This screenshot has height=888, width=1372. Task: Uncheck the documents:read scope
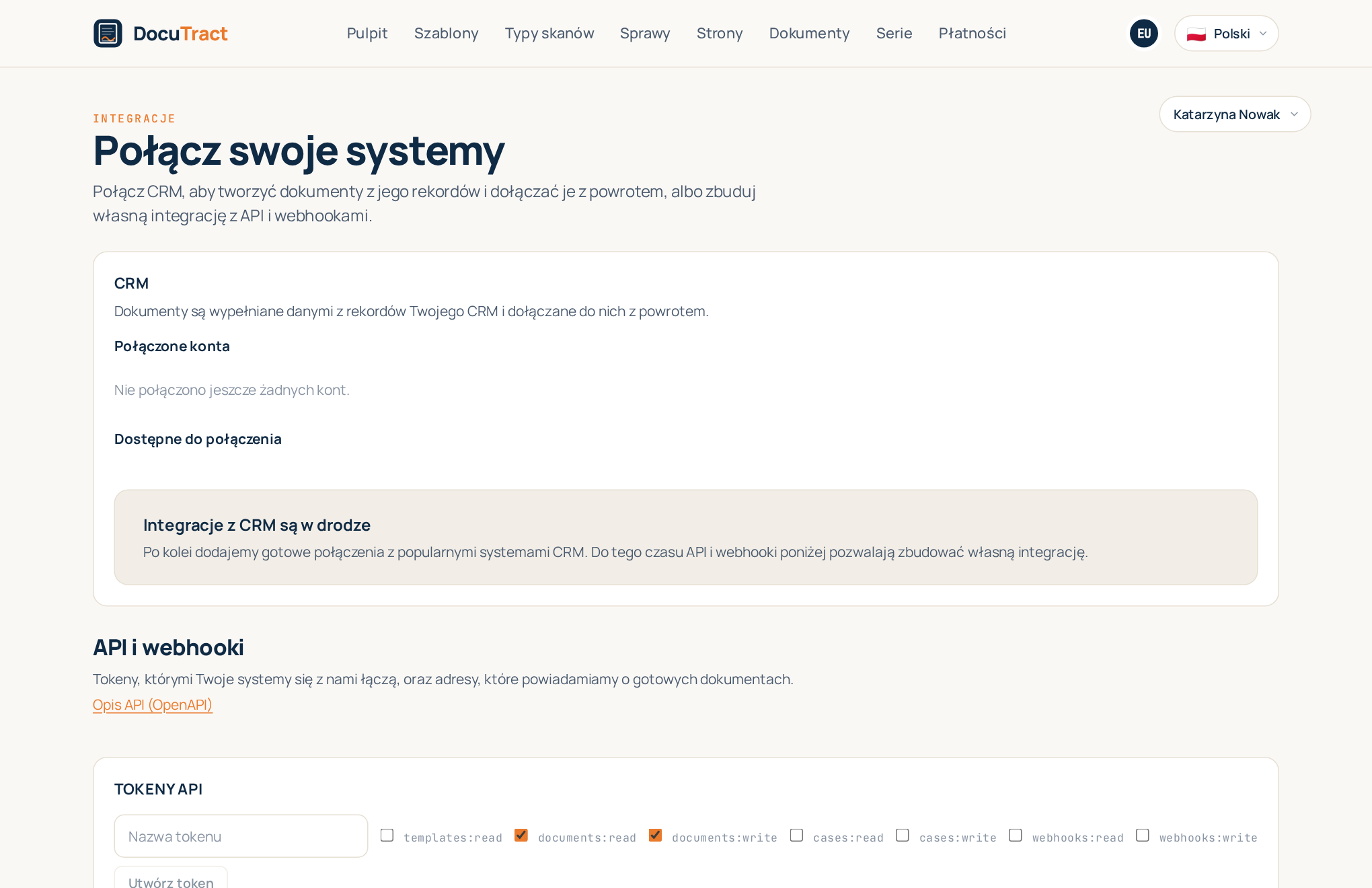click(x=521, y=835)
